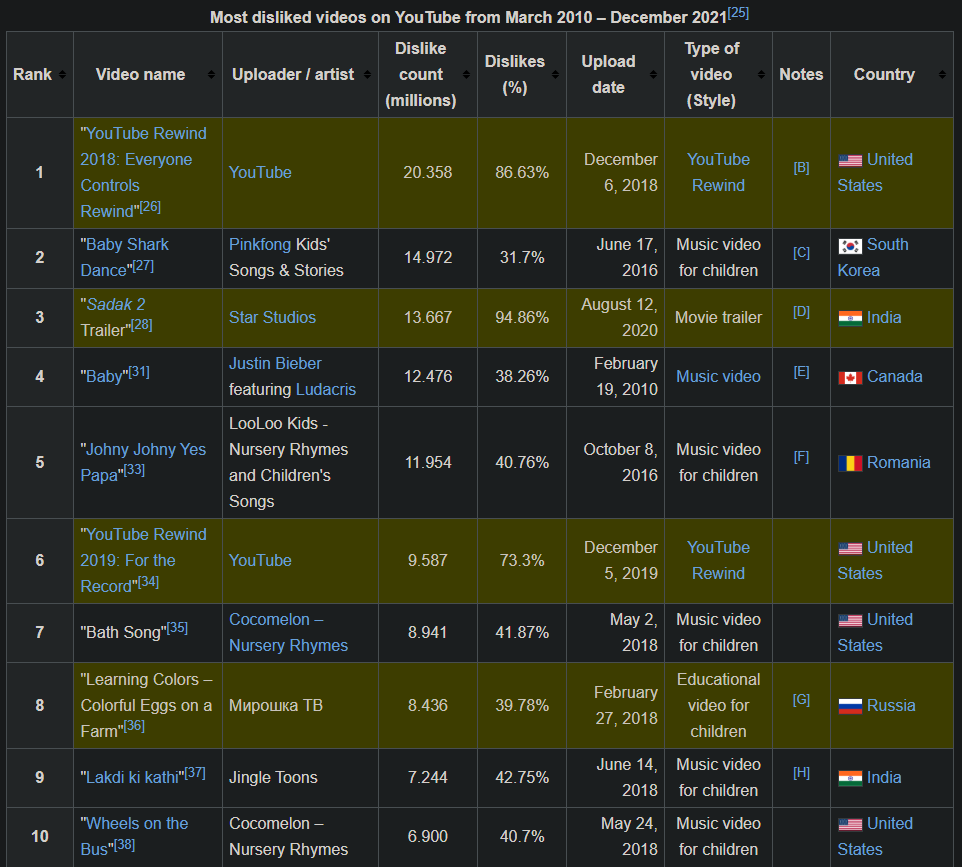Open the Star Studios link
Screen dimensions: 962x867
(272, 317)
